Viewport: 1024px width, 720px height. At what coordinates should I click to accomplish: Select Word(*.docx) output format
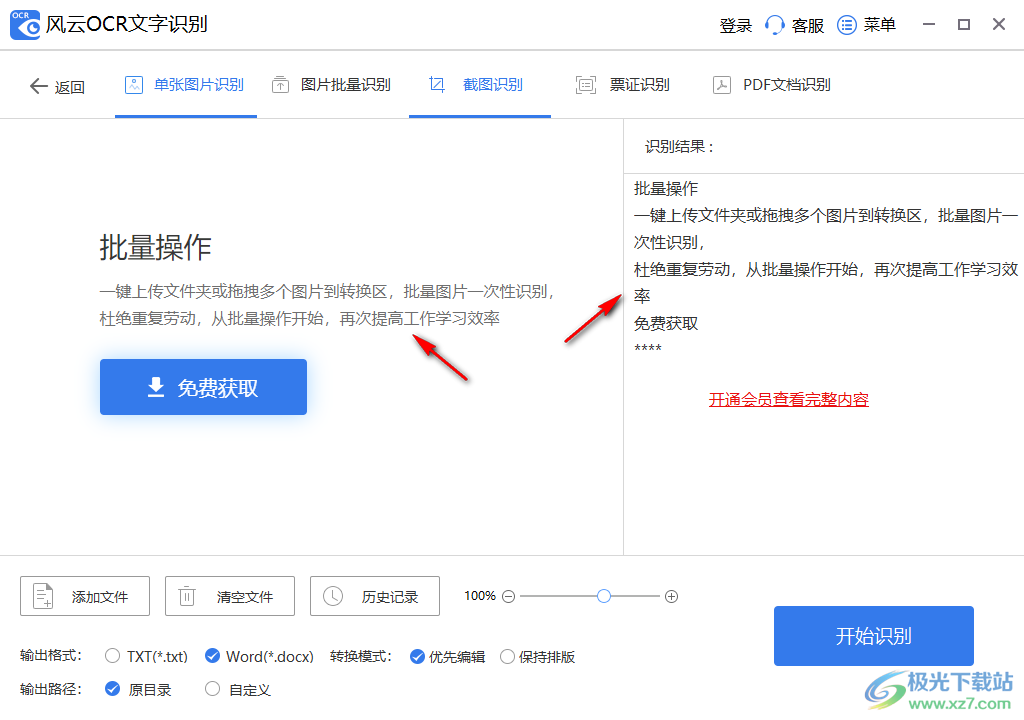[x=212, y=655]
